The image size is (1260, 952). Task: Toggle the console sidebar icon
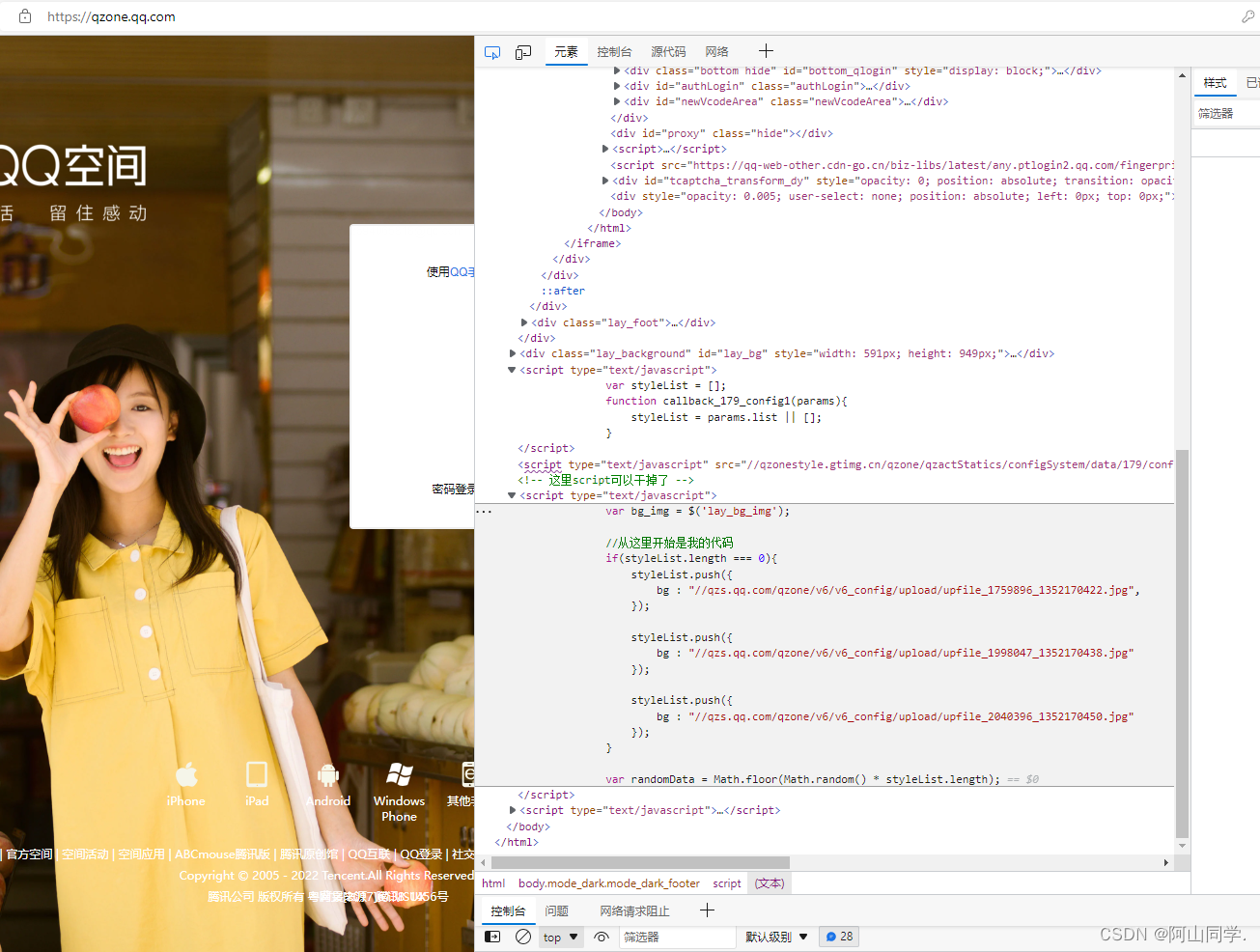click(x=492, y=937)
